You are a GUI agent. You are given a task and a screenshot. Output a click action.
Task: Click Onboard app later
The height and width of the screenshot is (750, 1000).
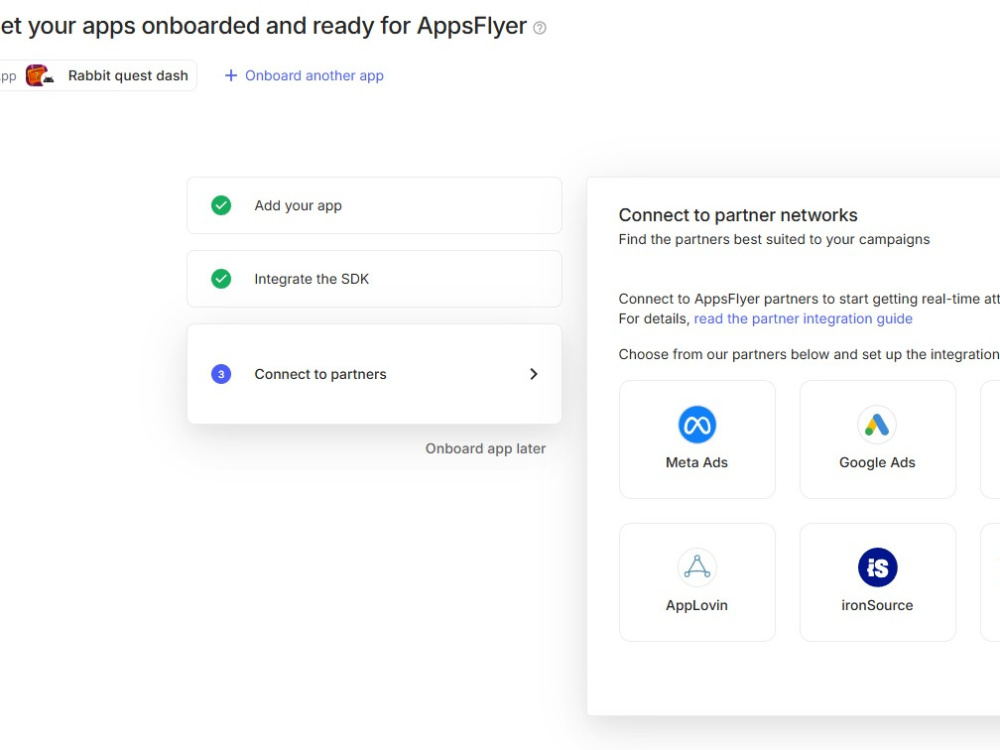485,448
